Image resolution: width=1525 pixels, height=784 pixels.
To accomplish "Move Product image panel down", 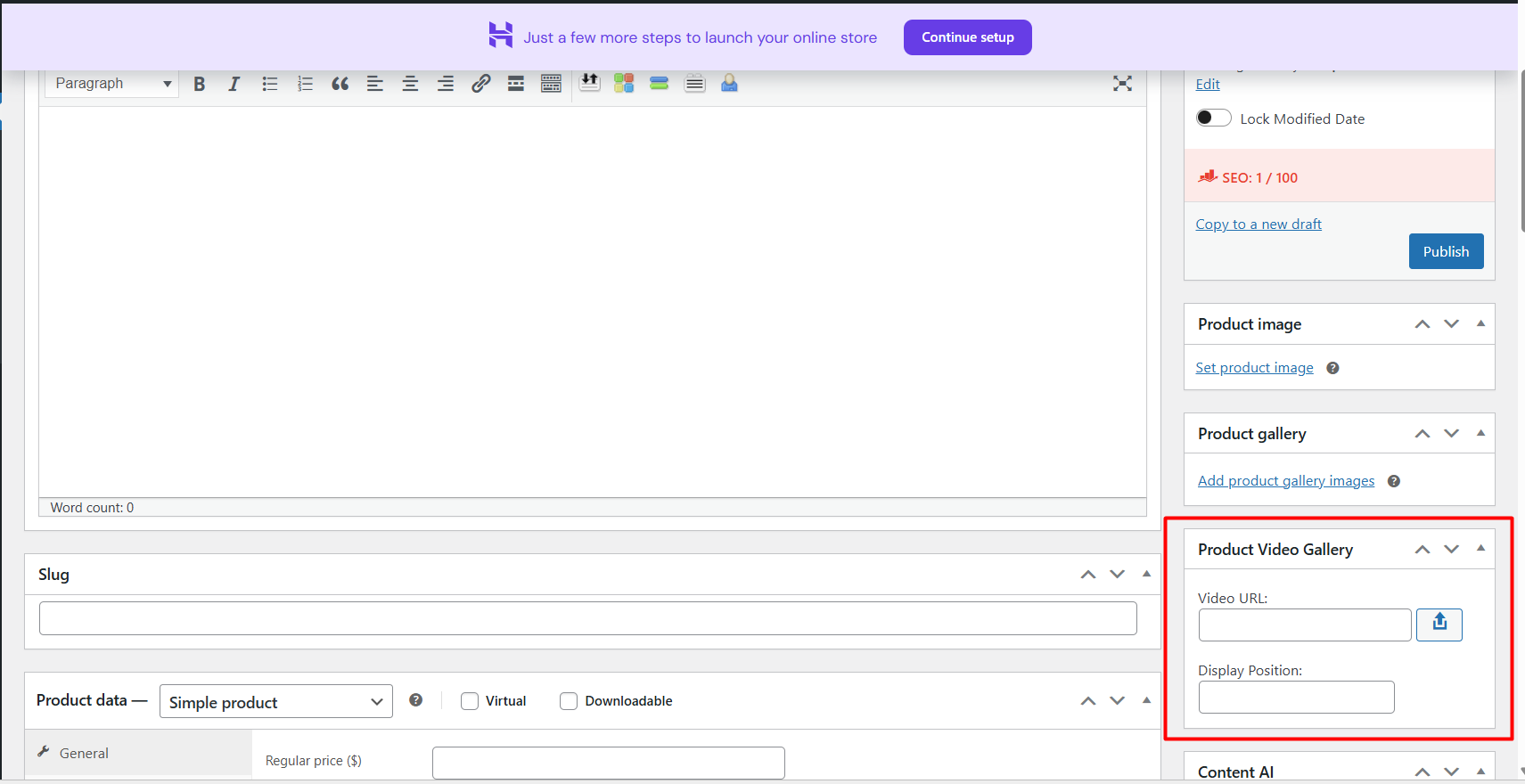I will click(1452, 323).
